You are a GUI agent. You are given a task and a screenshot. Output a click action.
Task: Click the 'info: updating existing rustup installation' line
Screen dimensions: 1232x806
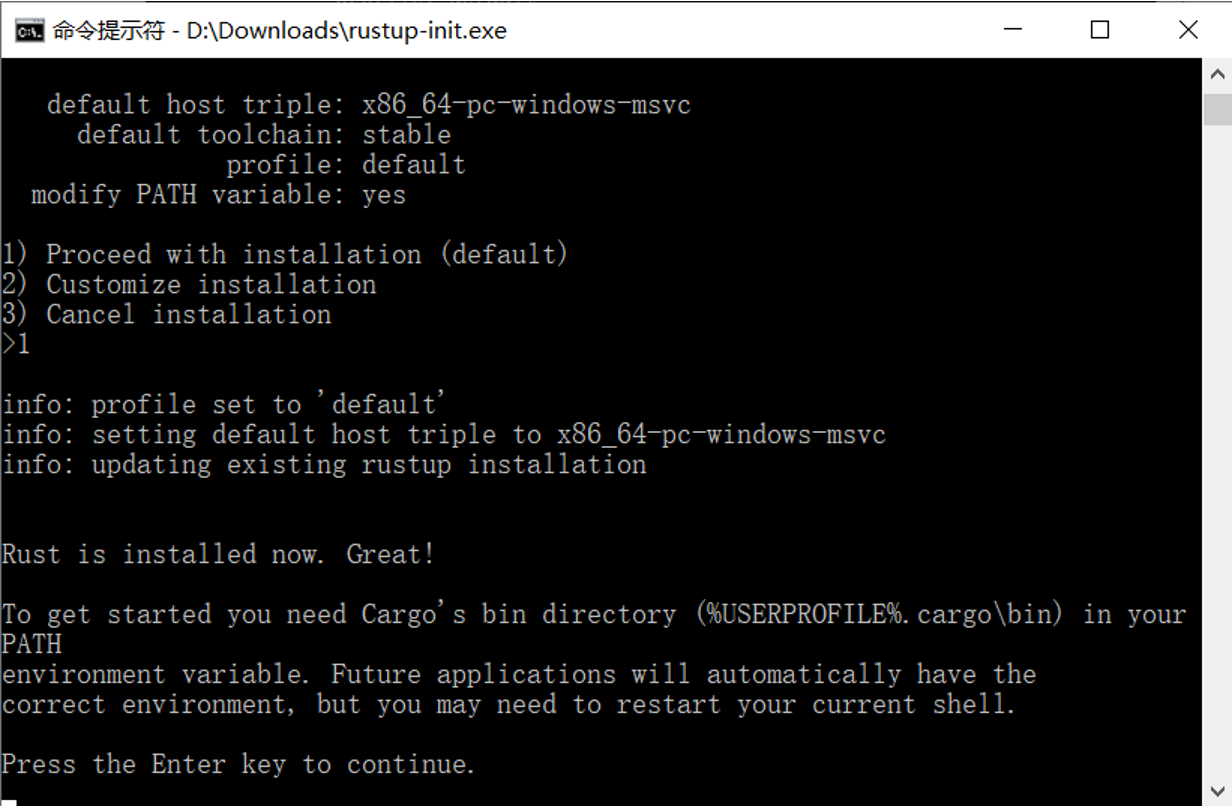[x=324, y=465]
